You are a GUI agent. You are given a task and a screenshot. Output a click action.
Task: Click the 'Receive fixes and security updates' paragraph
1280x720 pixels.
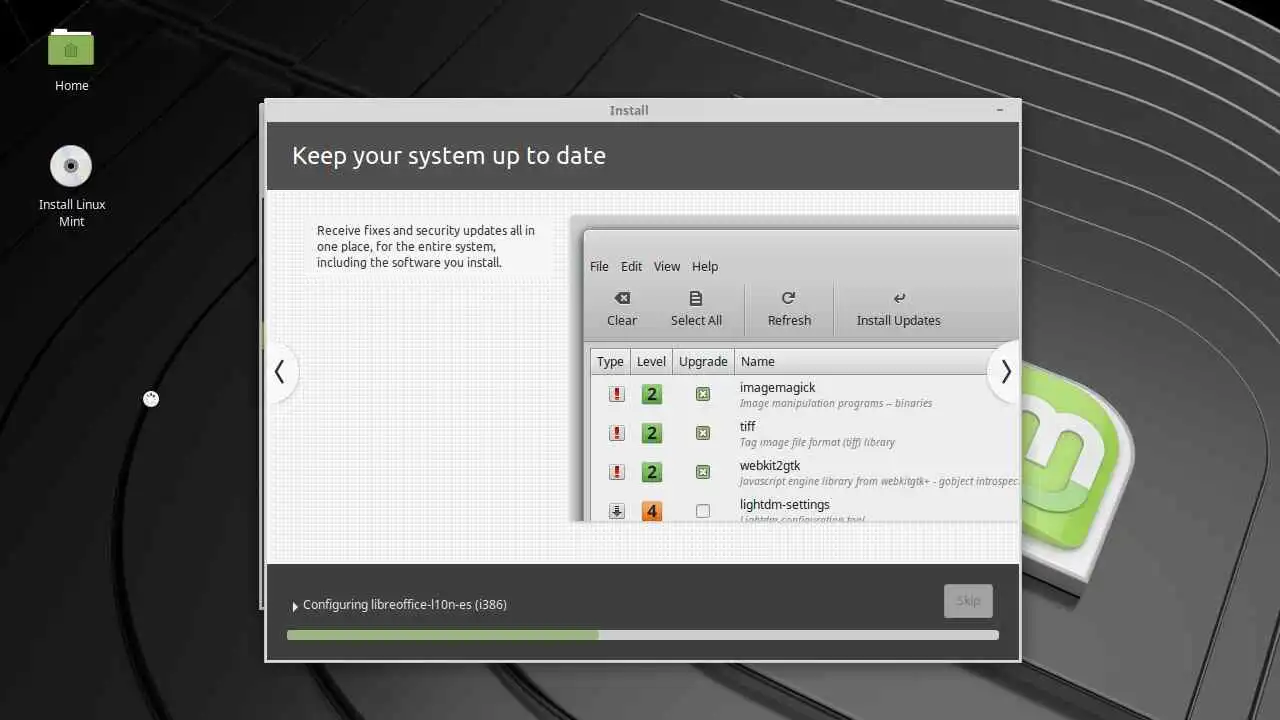426,246
